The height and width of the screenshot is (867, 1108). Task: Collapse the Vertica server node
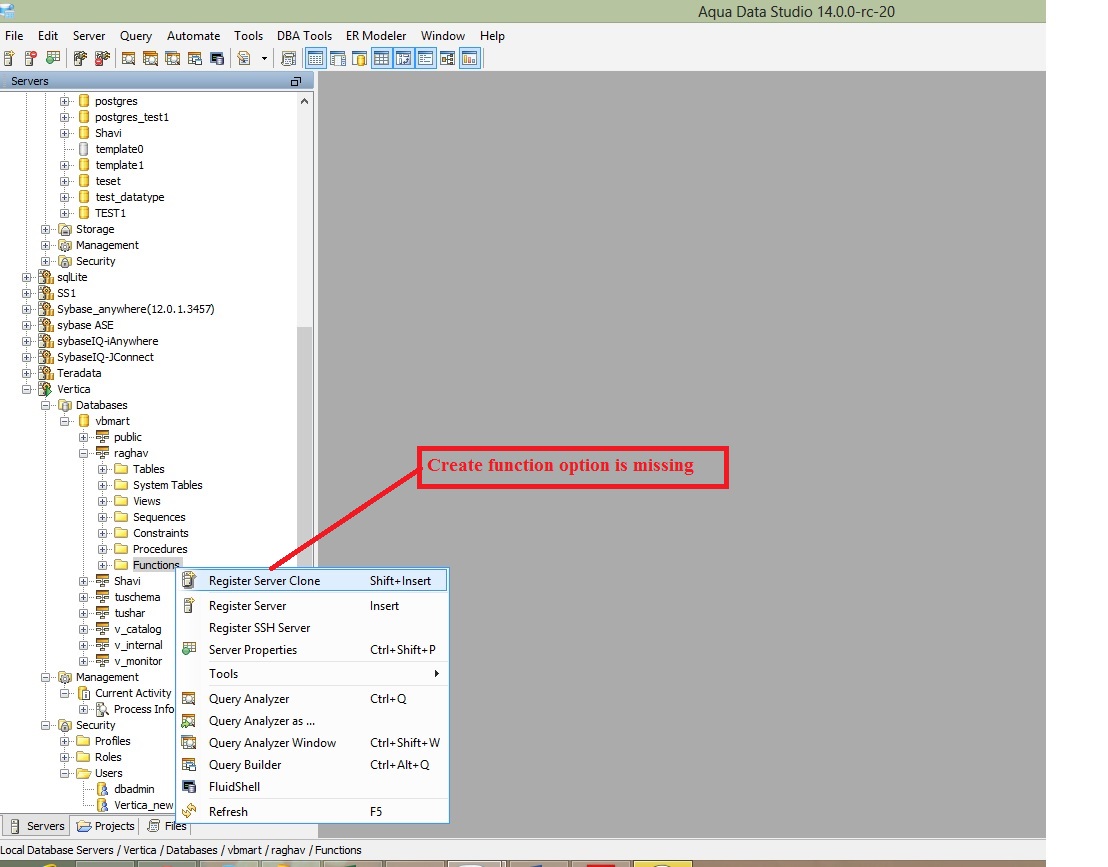coord(26,389)
